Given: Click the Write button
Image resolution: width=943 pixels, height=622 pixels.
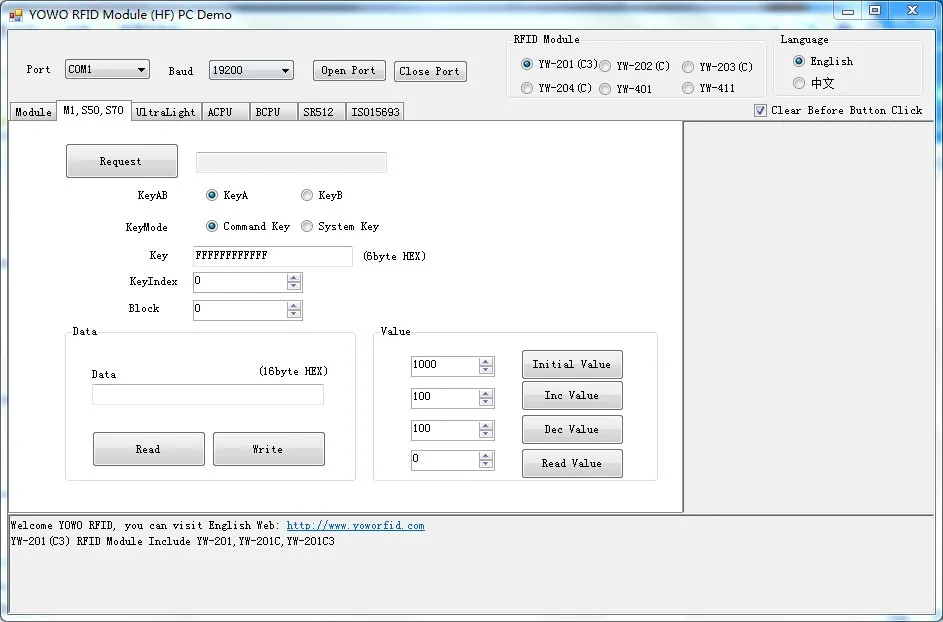Looking at the screenshot, I should click(x=269, y=449).
